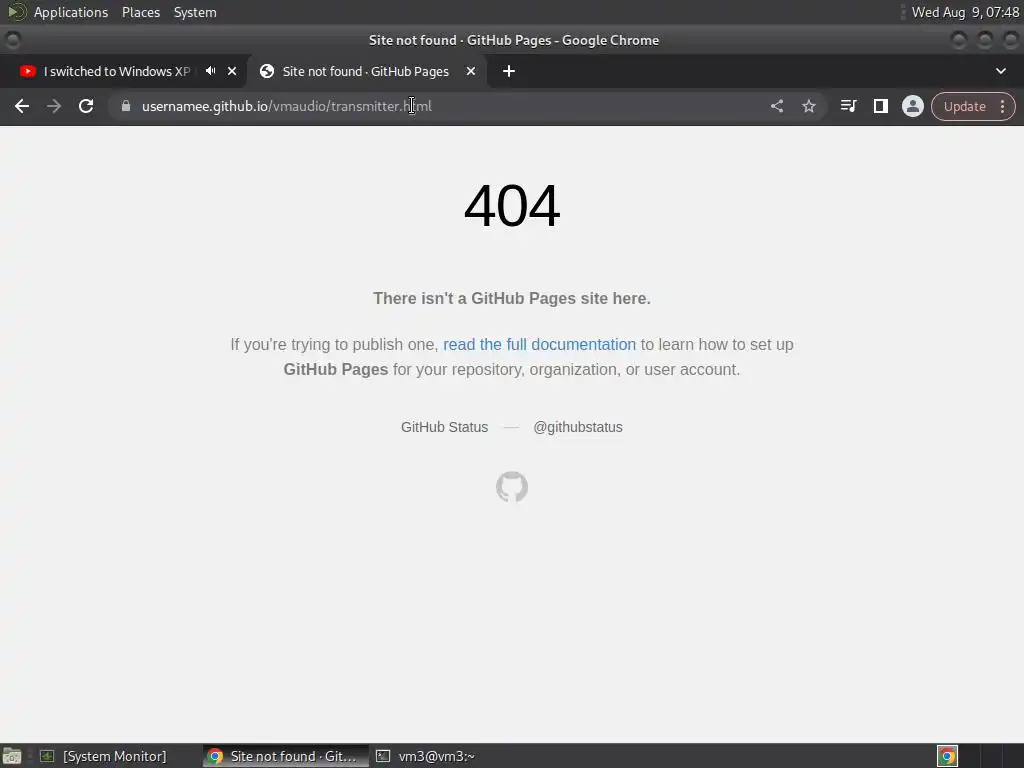The image size is (1024, 768).
Task: Go back to the previous page
Action: tap(22, 106)
